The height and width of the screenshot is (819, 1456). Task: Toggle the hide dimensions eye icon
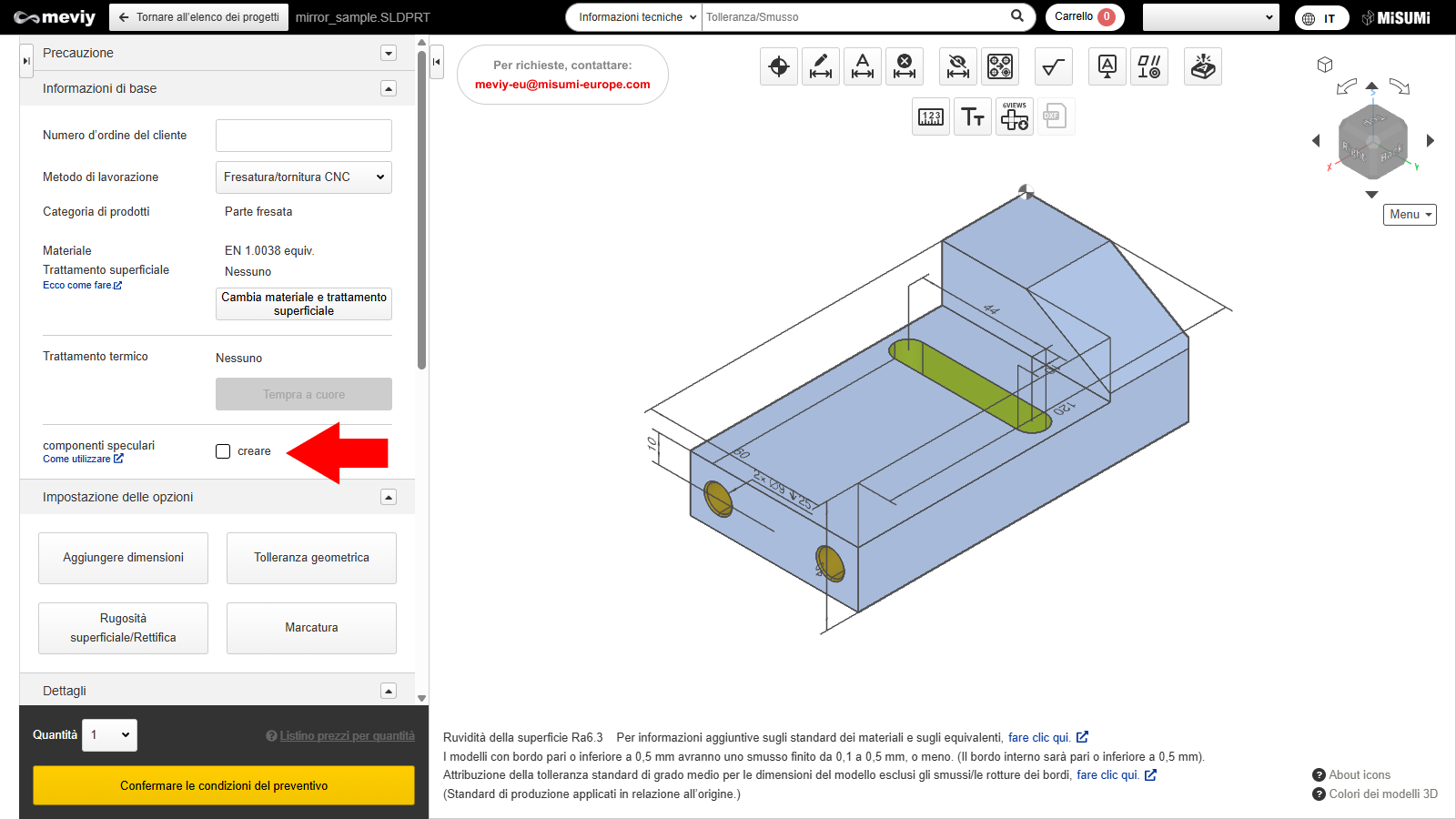coord(957,66)
